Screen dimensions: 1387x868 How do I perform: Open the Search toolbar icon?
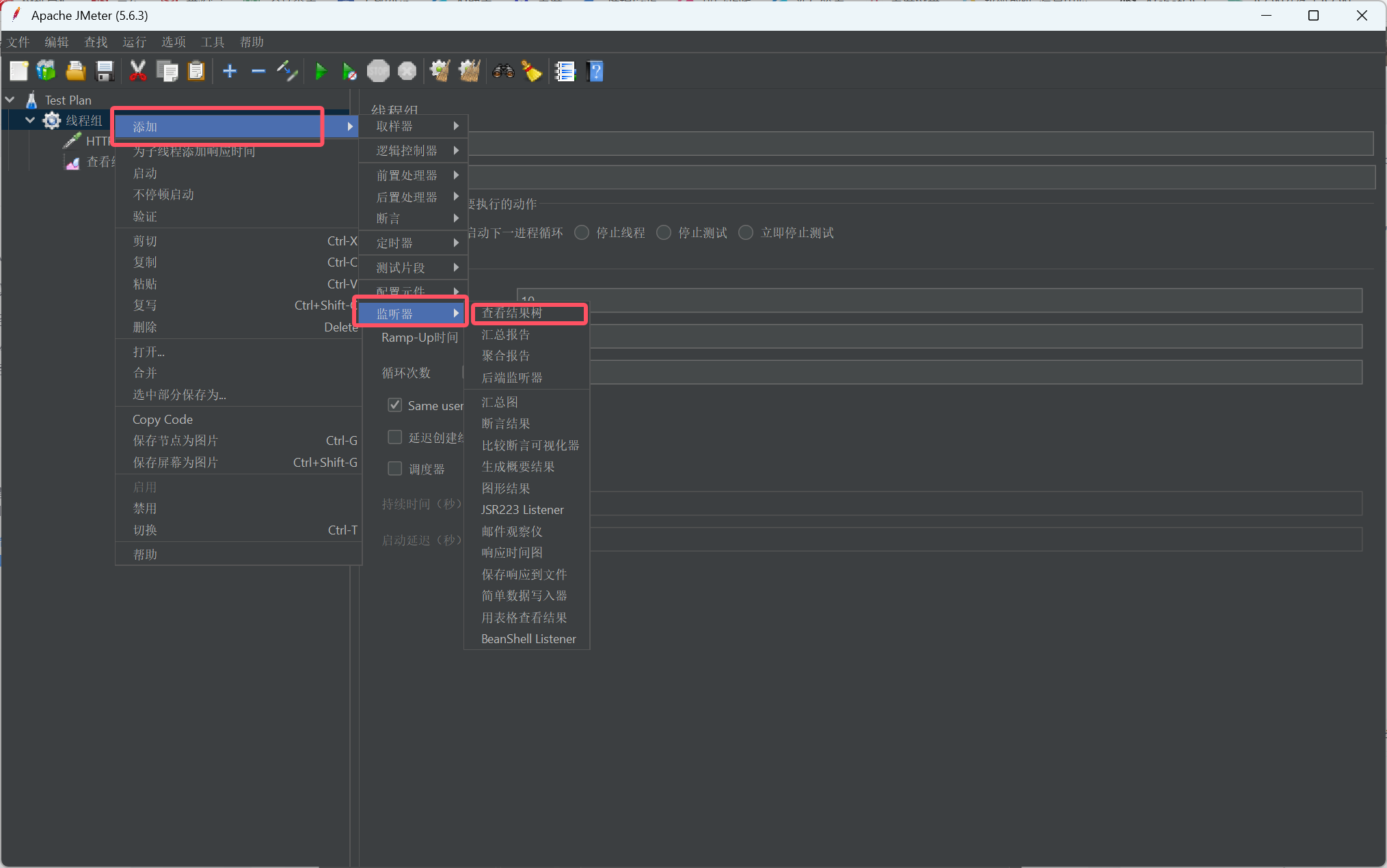503,71
